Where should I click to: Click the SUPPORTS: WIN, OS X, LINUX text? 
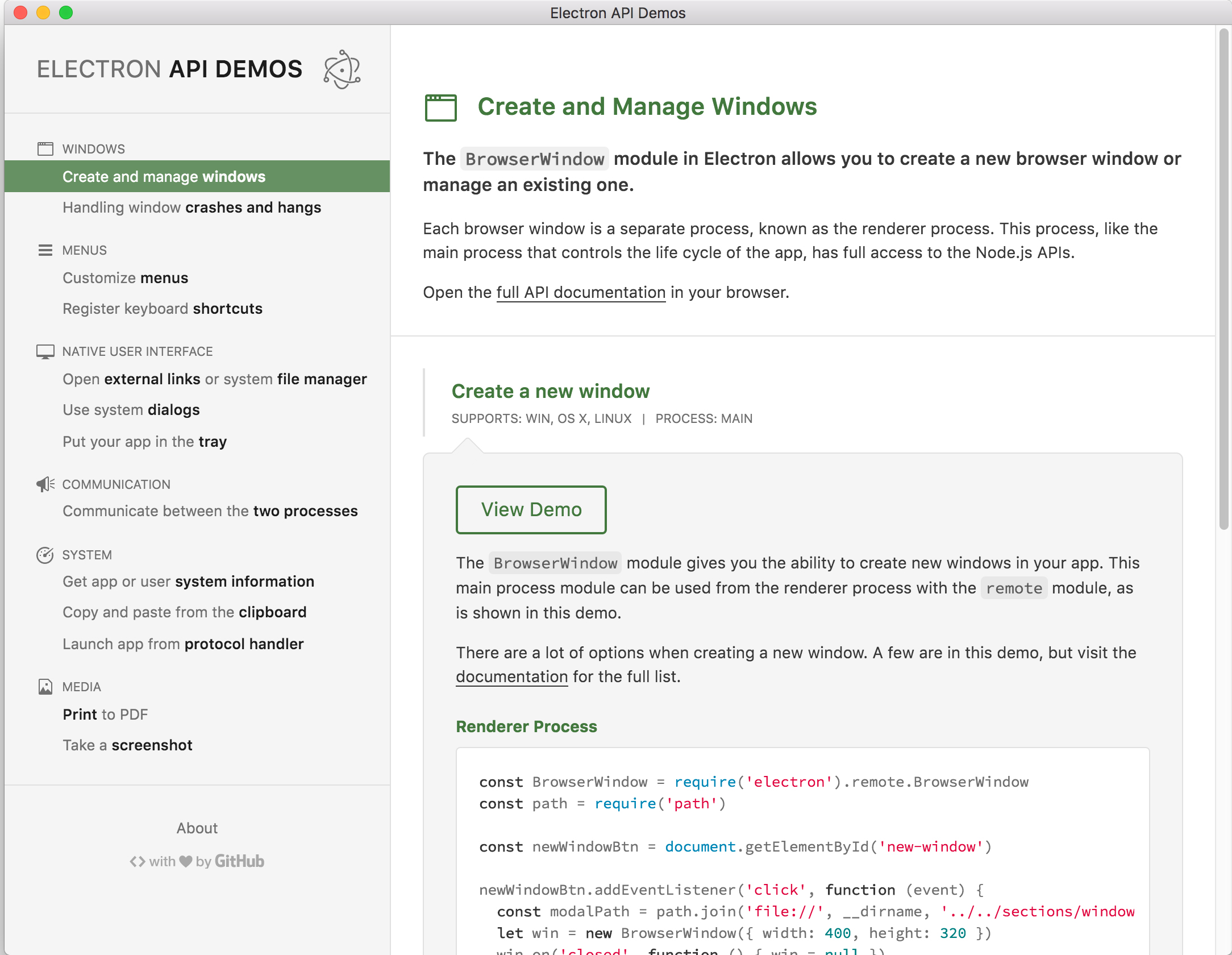coord(542,418)
